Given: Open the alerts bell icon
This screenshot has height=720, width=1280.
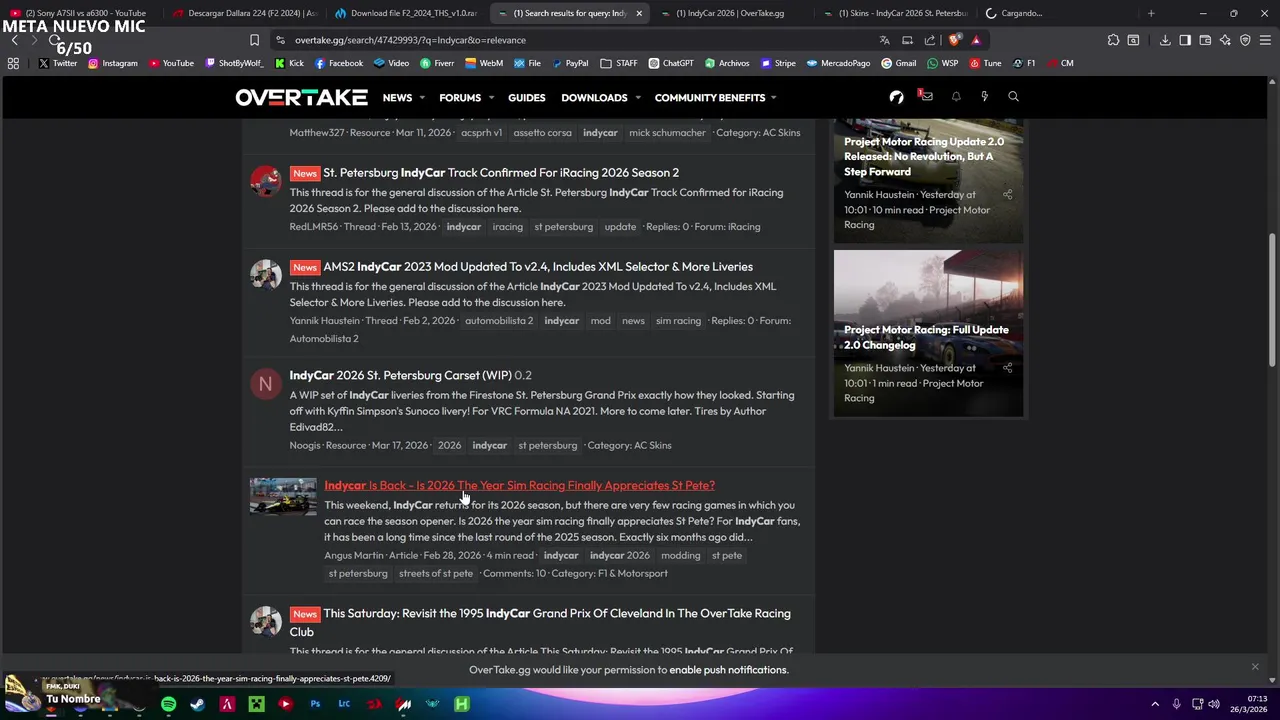Looking at the screenshot, I should pyautogui.click(x=956, y=97).
